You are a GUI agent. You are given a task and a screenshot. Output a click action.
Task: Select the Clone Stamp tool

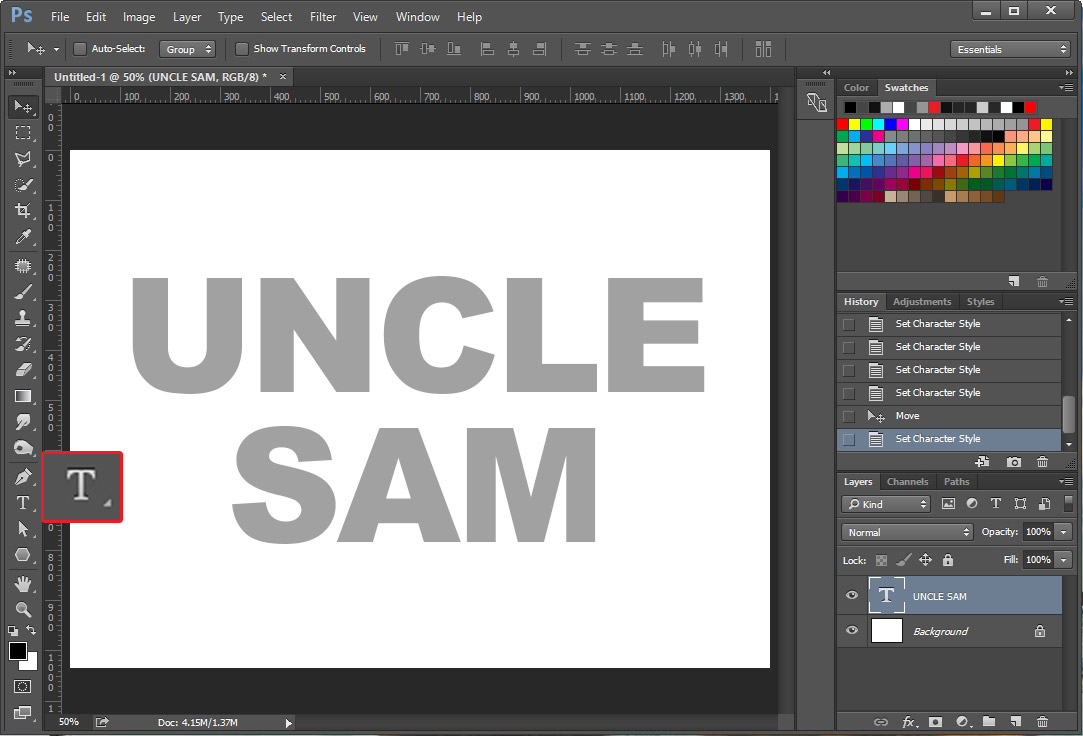coord(22,318)
